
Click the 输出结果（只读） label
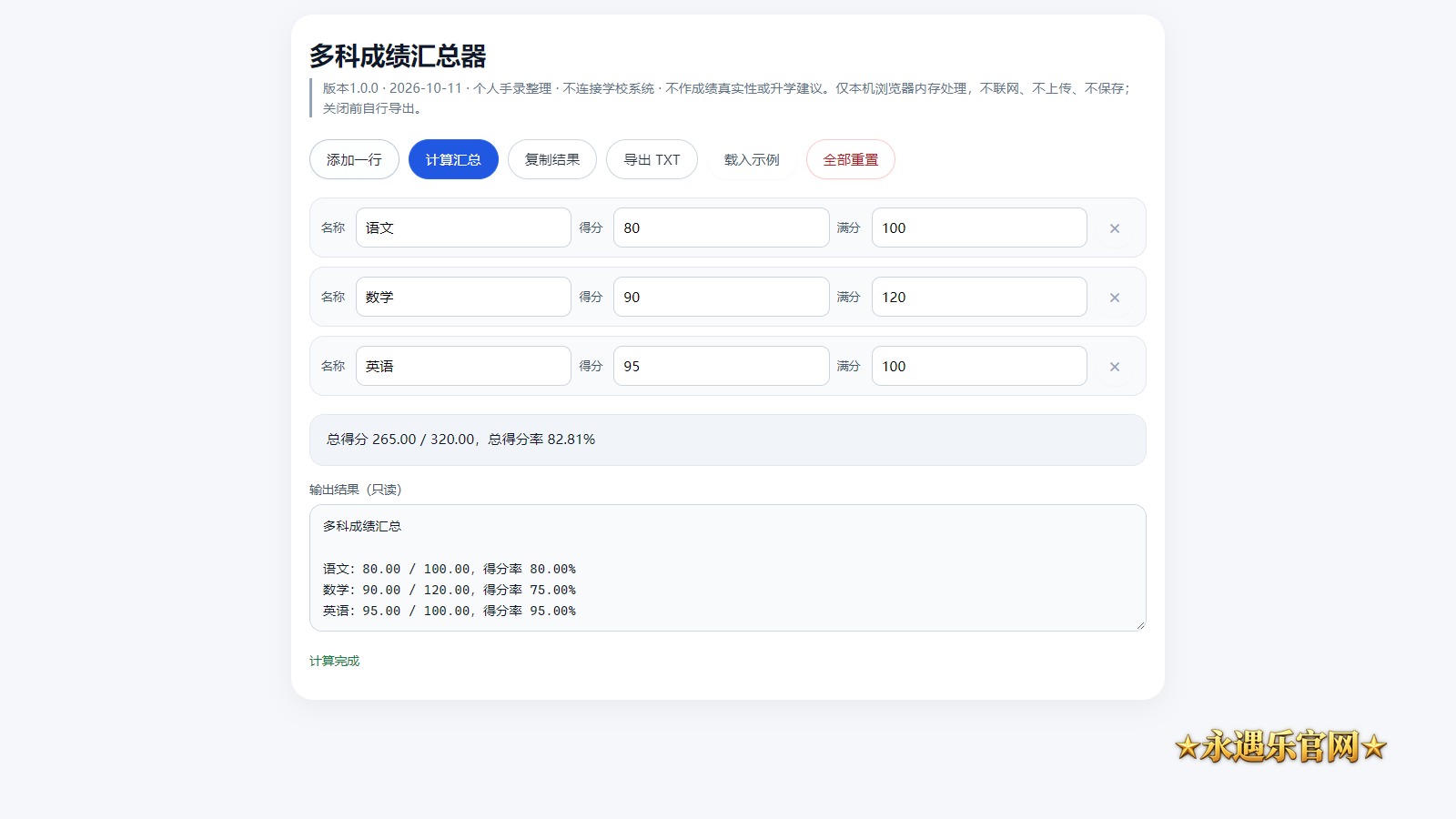pyautogui.click(x=356, y=490)
